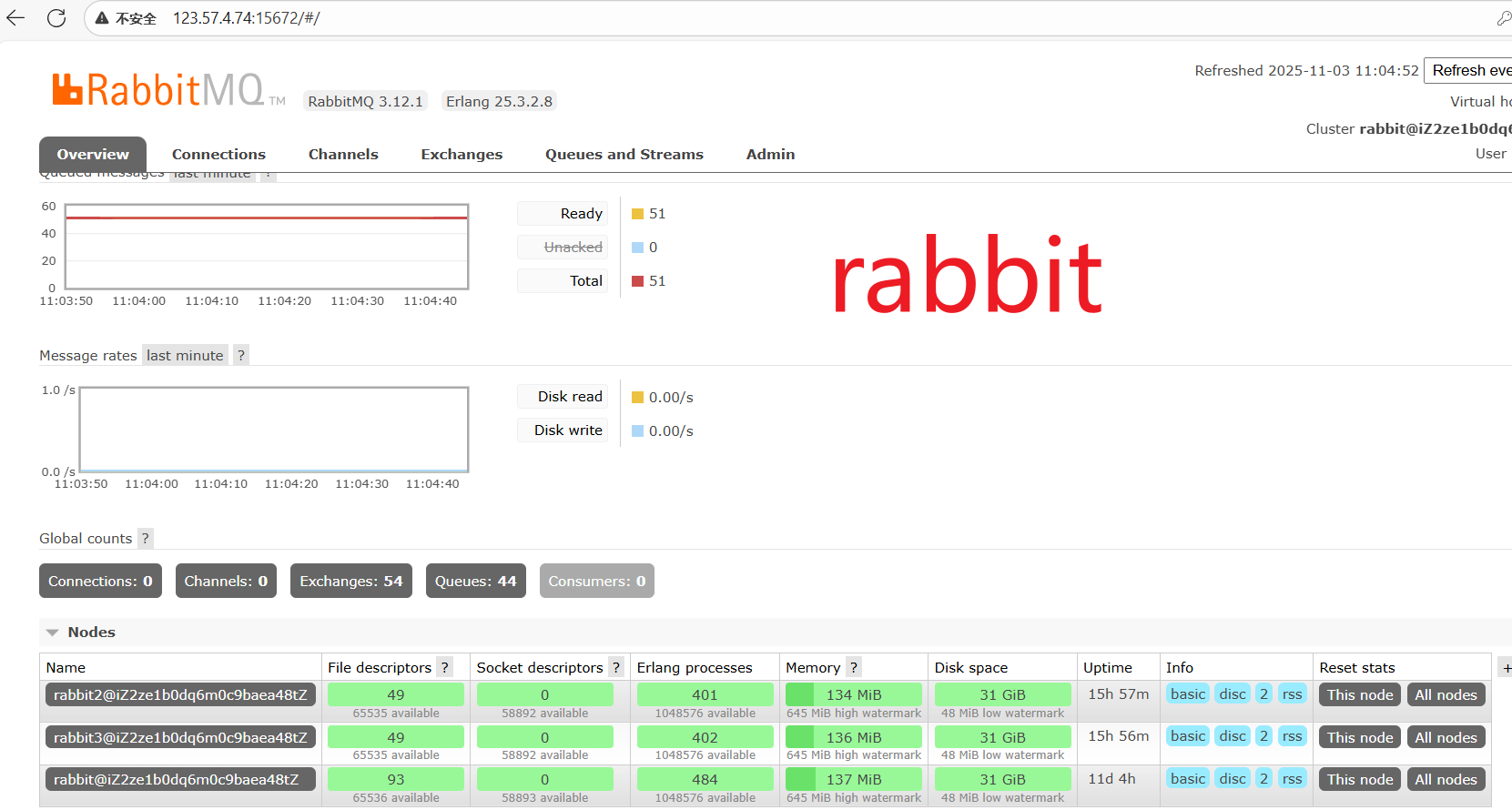Open help for Socket descriptors column
Image resolution: width=1512 pixels, height=810 pixels.
coord(616,667)
